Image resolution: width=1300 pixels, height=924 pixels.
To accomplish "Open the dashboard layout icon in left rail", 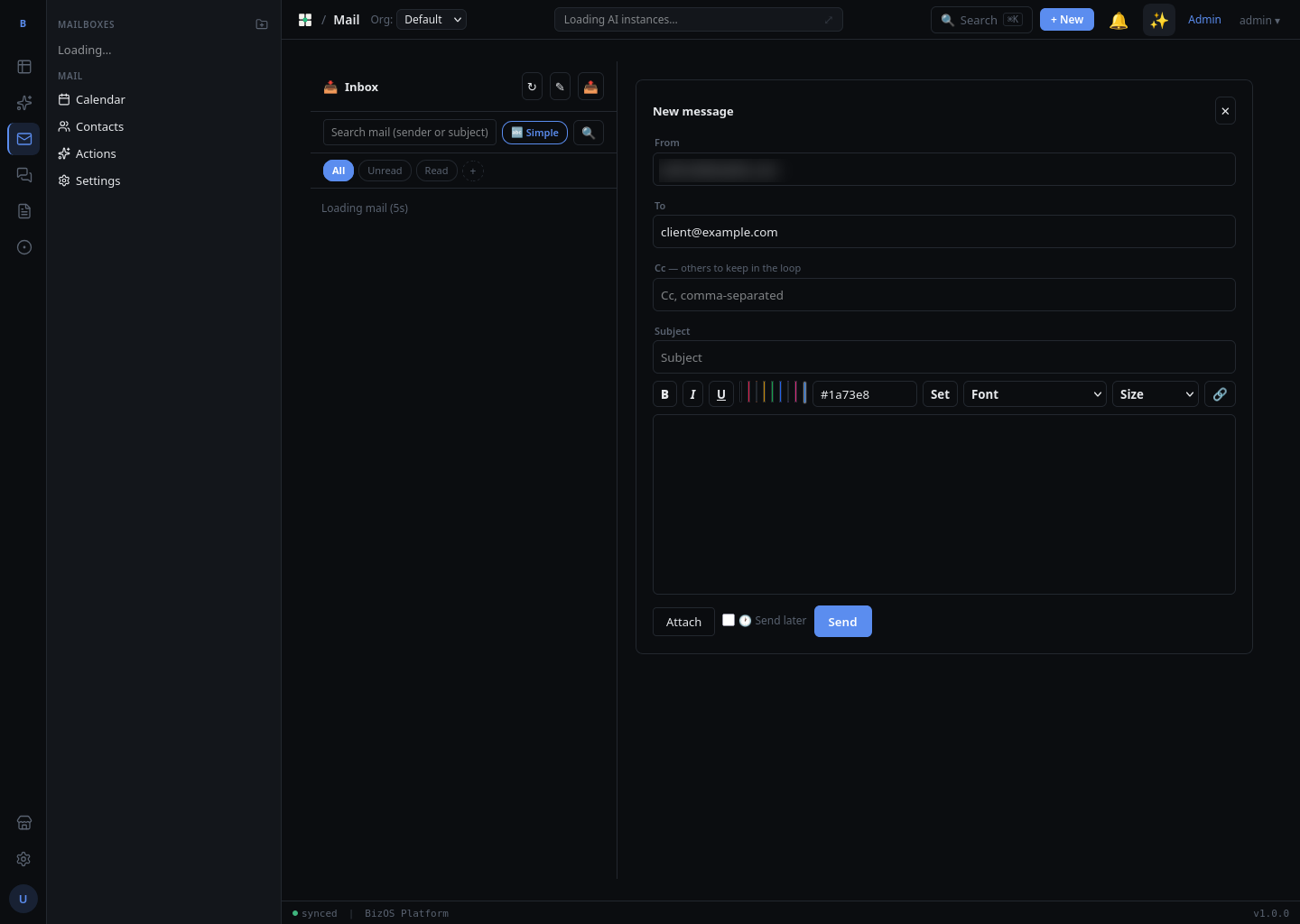I will click(24, 67).
